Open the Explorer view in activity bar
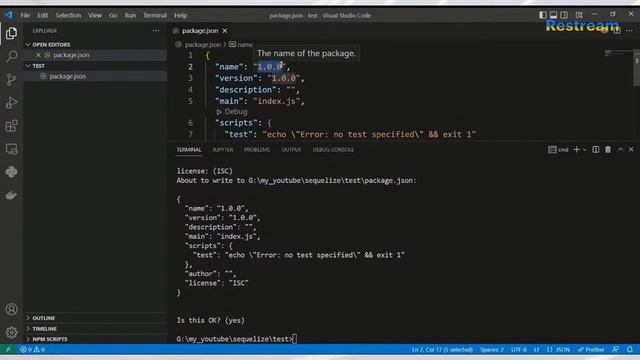Image resolution: width=640 pixels, height=360 pixels. [x=11, y=33]
